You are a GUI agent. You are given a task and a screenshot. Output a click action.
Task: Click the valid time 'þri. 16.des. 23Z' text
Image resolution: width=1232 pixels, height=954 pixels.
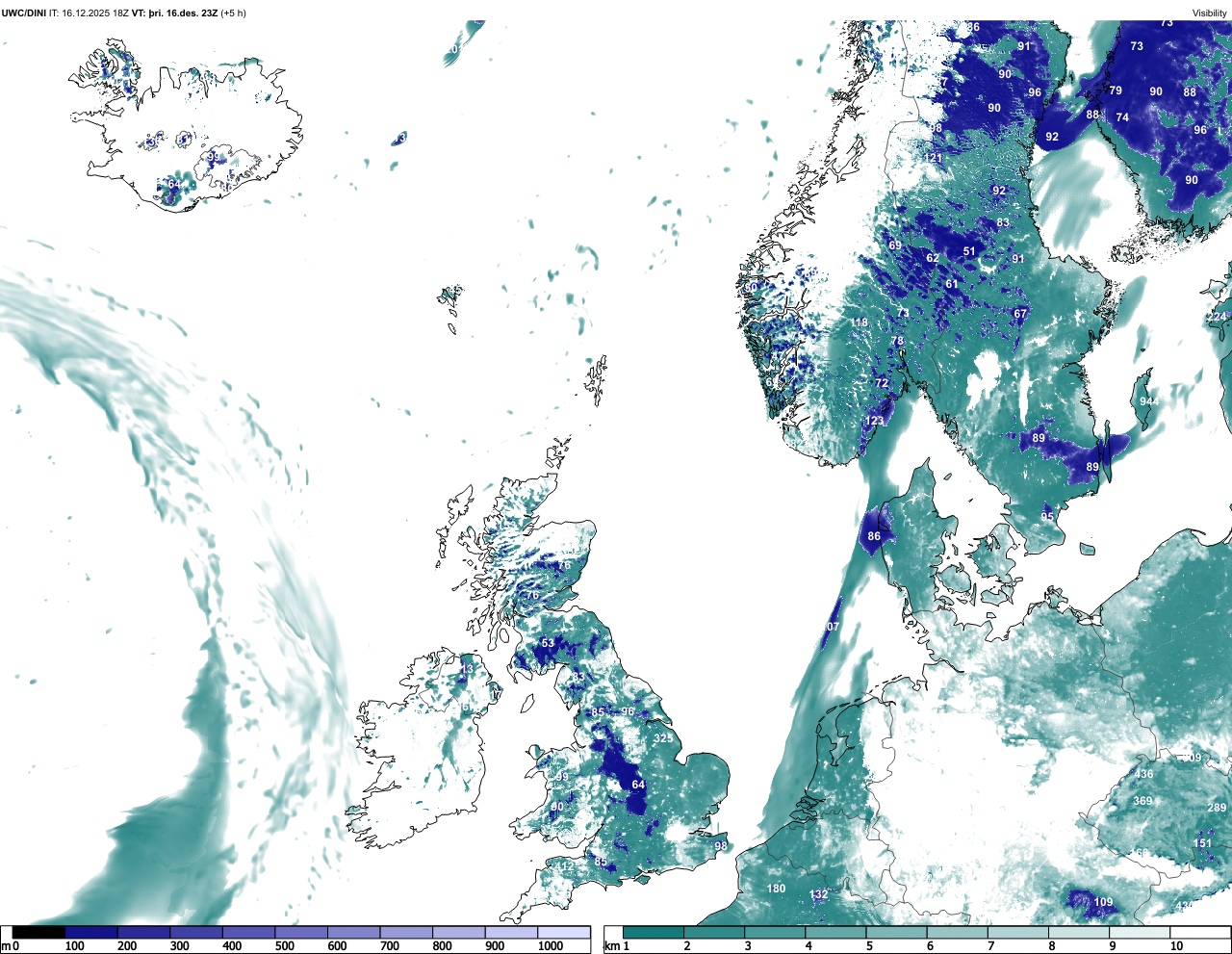pyautogui.click(x=183, y=13)
